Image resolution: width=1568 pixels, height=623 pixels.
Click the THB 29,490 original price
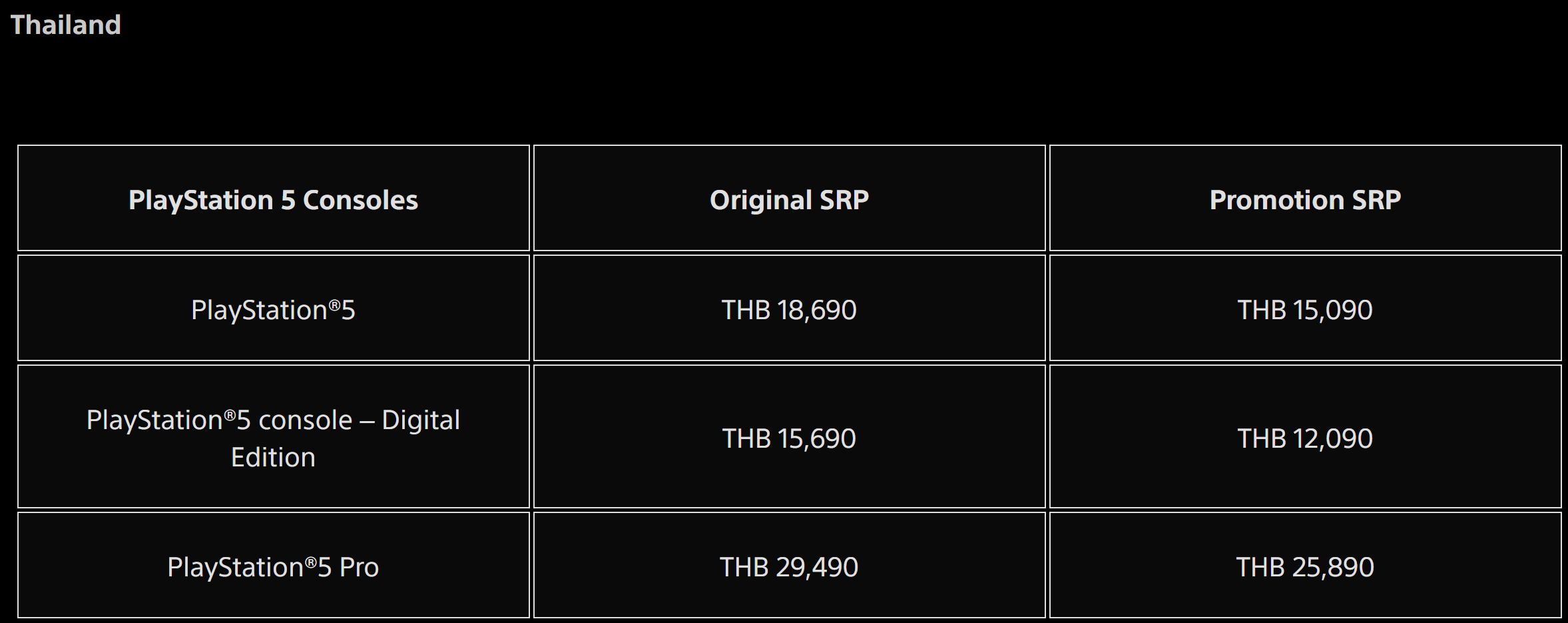[x=789, y=567]
